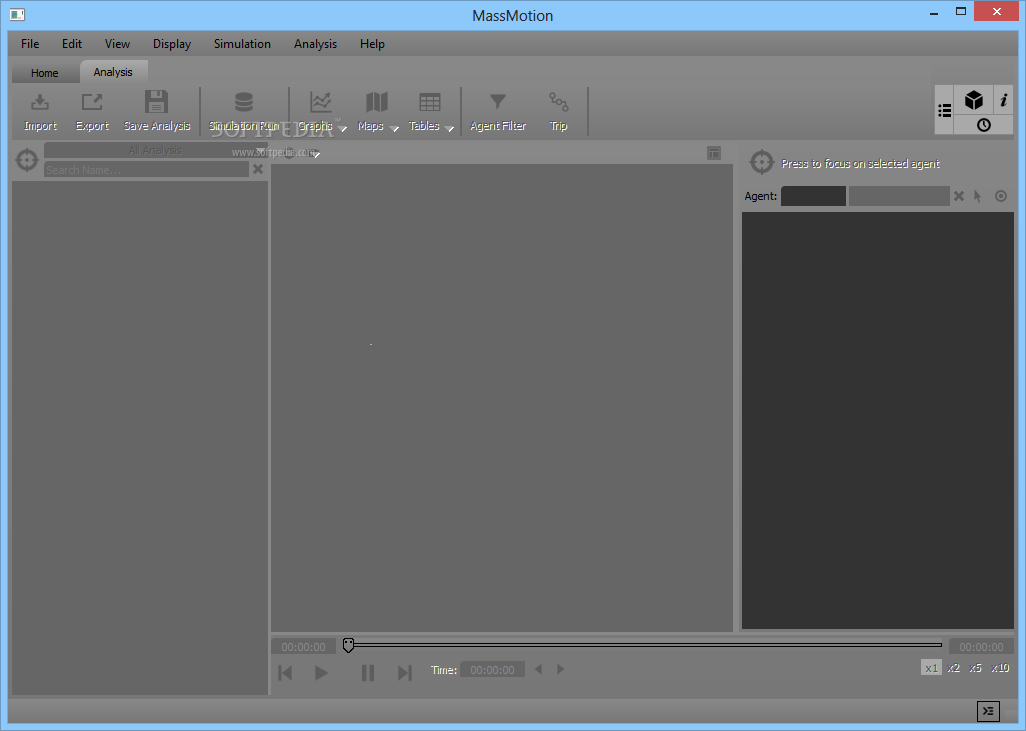Step time backward with the left arrow
The width and height of the screenshot is (1026, 731).
[539, 669]
